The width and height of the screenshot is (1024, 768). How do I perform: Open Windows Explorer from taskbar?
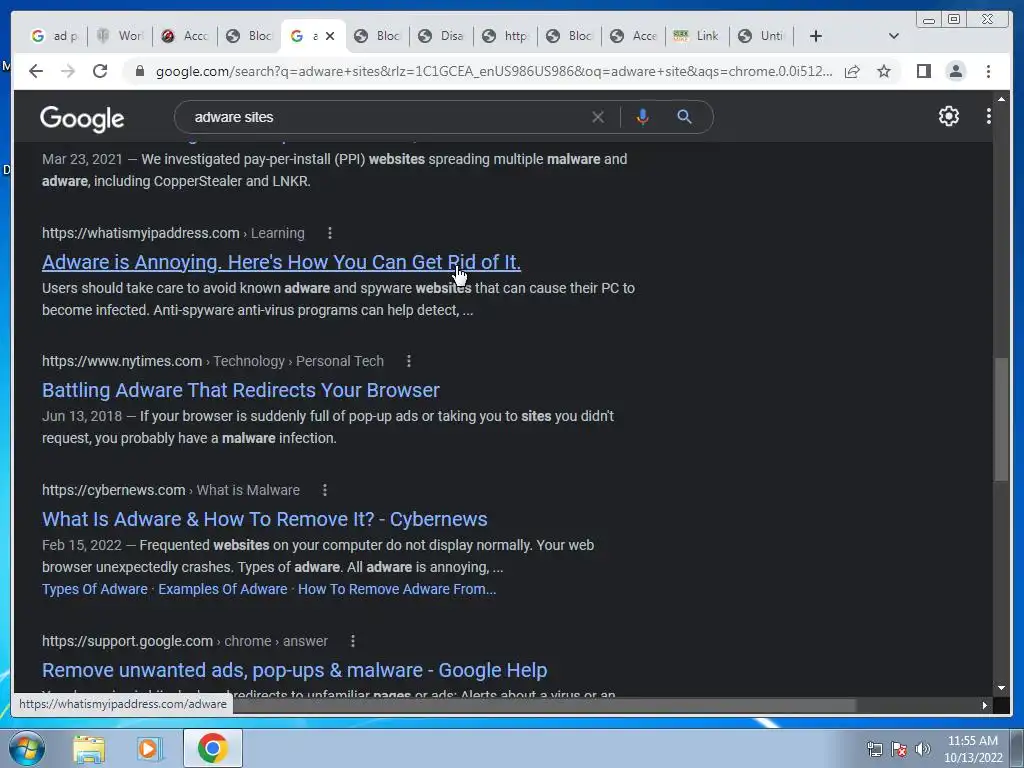(89, 748)
